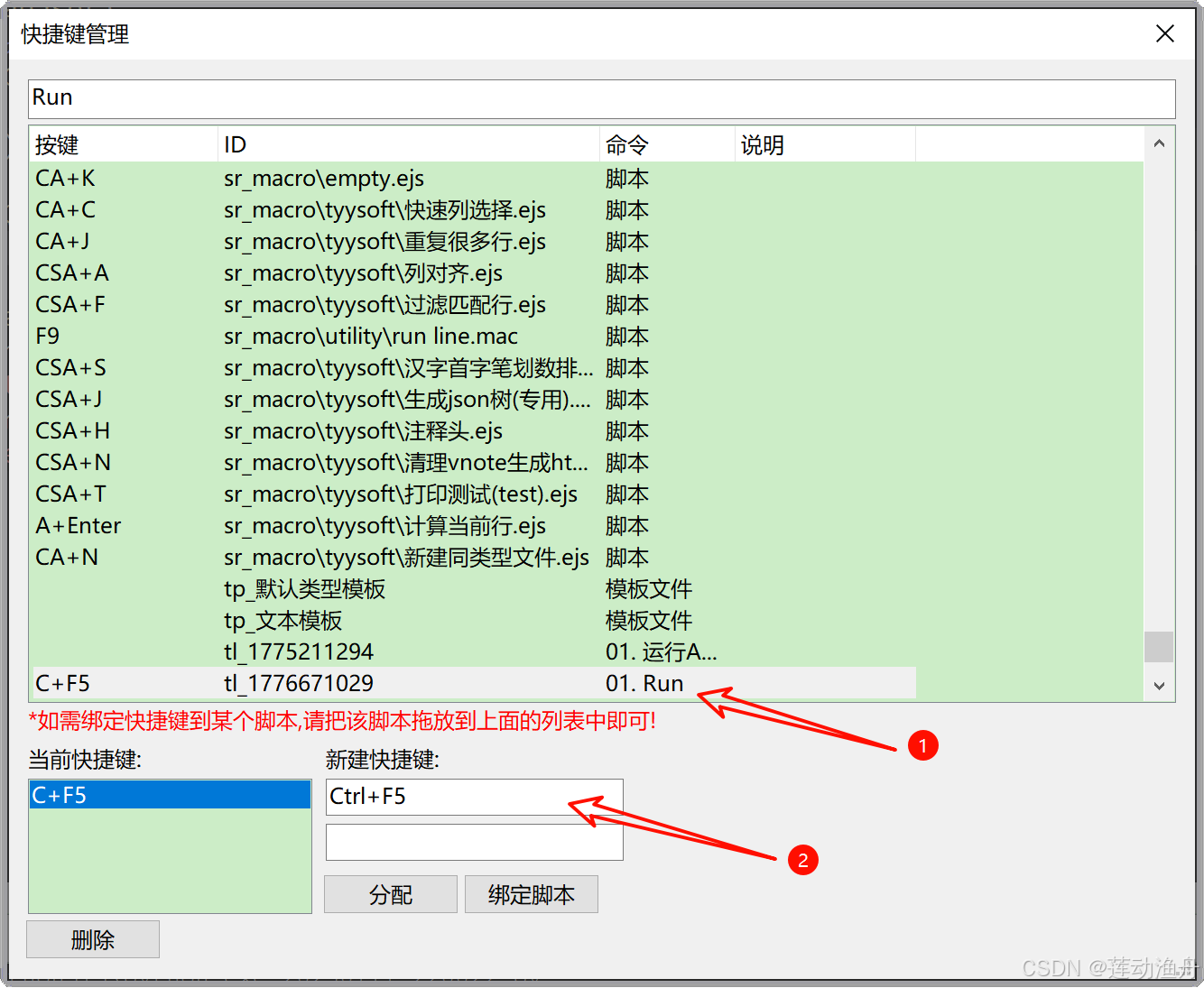Select the CA+J 重复很多行.ejs row
Screen dimensions: 1204x988
[474, 242]
